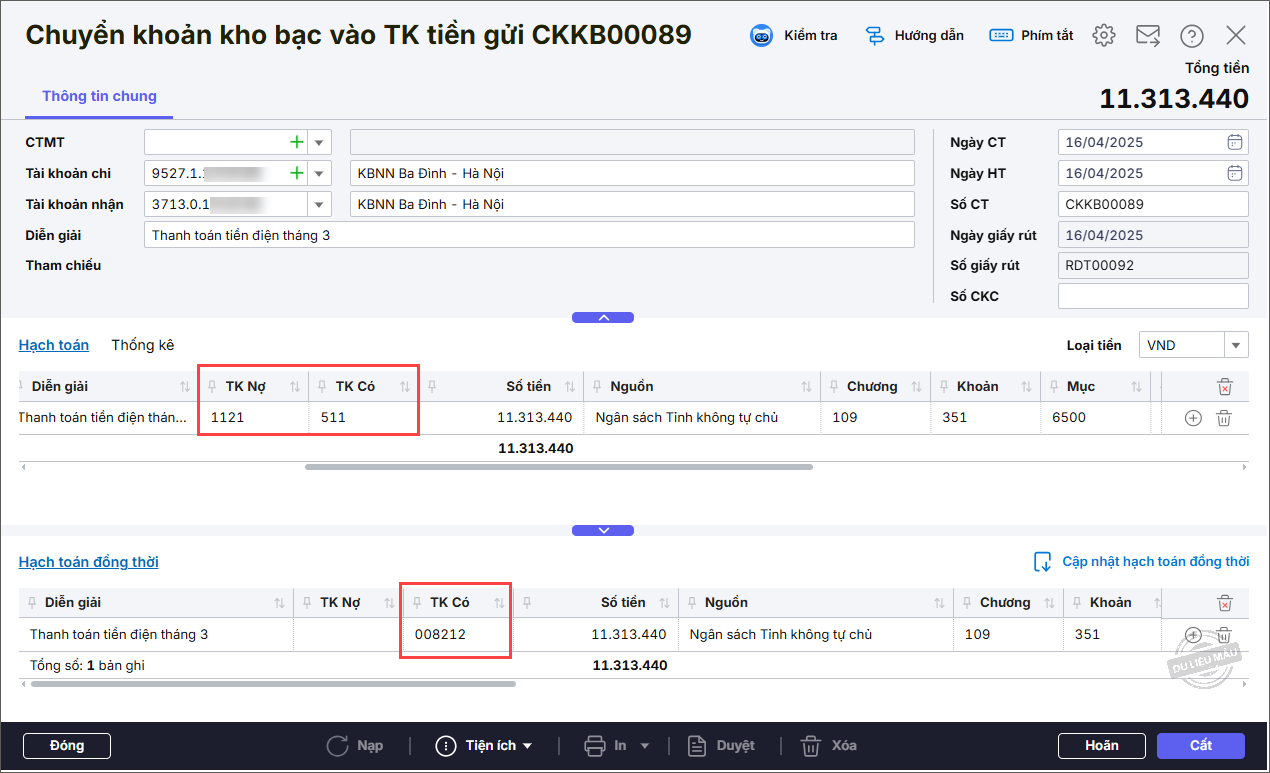Click the mail feedback icon
1270x773 pixels.
point(1148,36)
